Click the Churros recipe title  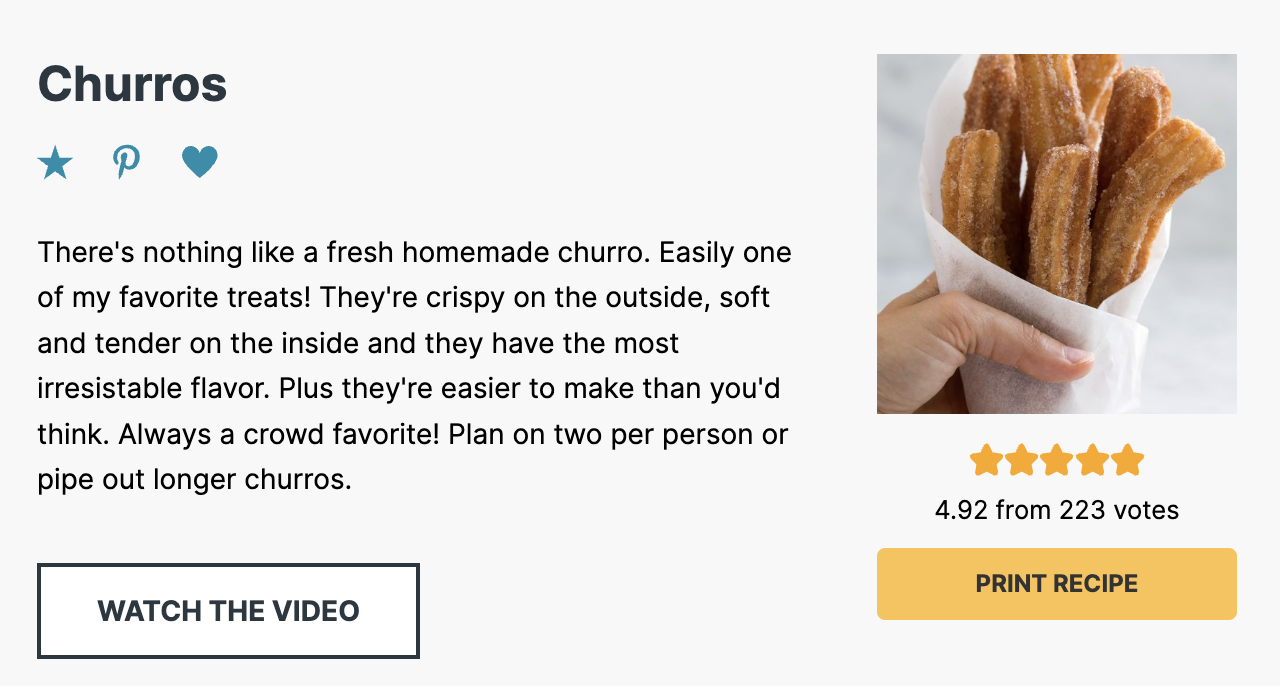(x=132, y=84)
